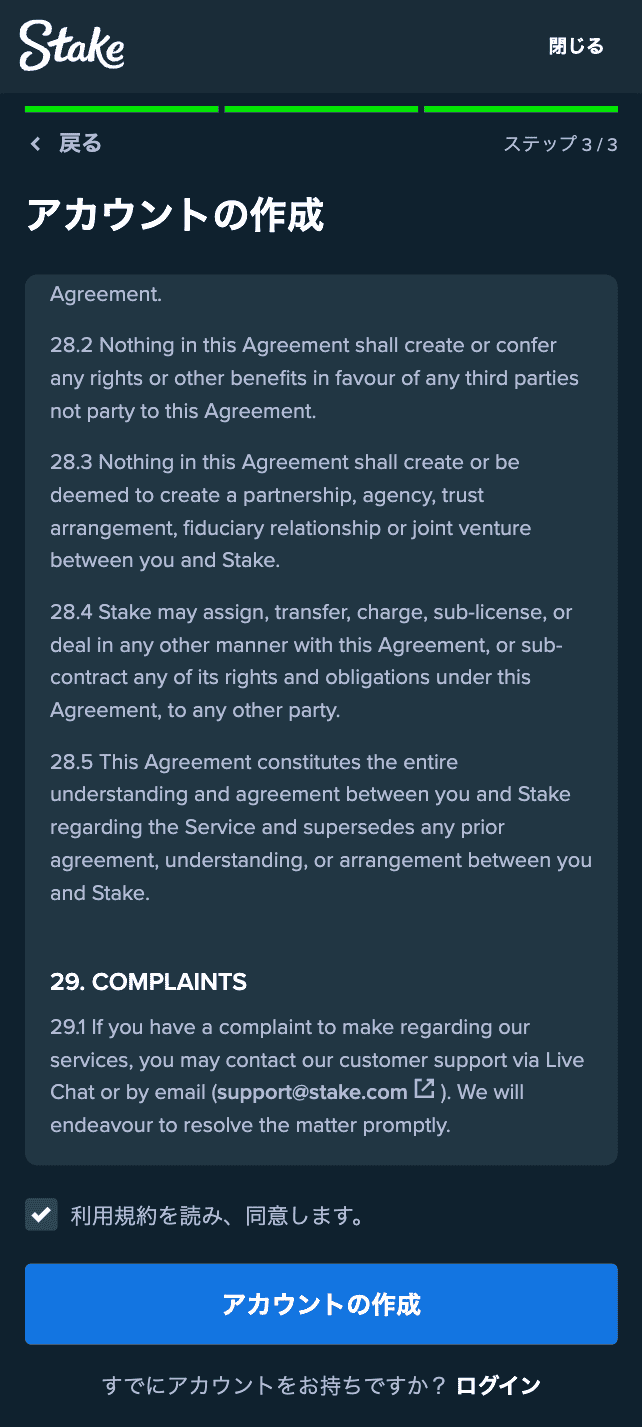Click the 29. COMPLAINTS section heading
The width and height of the screenshot is (642, 1427).
[148, 982]
